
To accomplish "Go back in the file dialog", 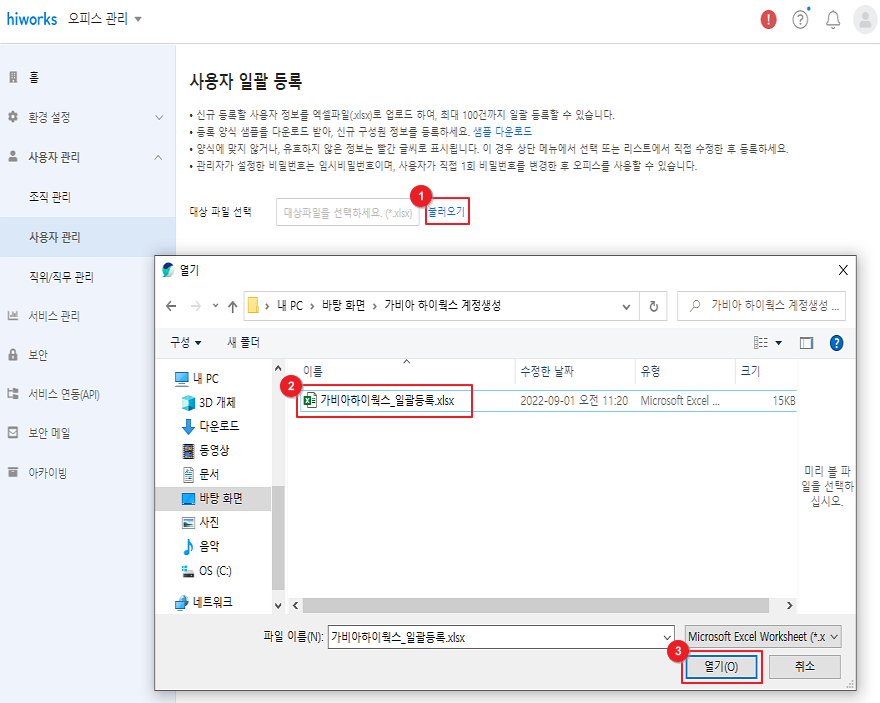I will [171, 306].
